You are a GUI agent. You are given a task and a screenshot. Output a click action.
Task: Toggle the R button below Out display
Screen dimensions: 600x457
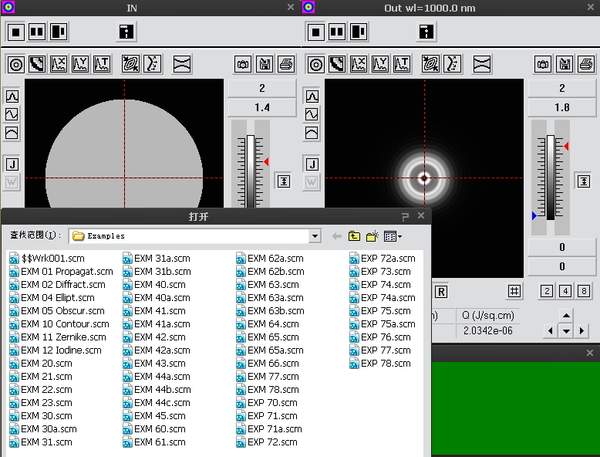click(x=442, y=291)
